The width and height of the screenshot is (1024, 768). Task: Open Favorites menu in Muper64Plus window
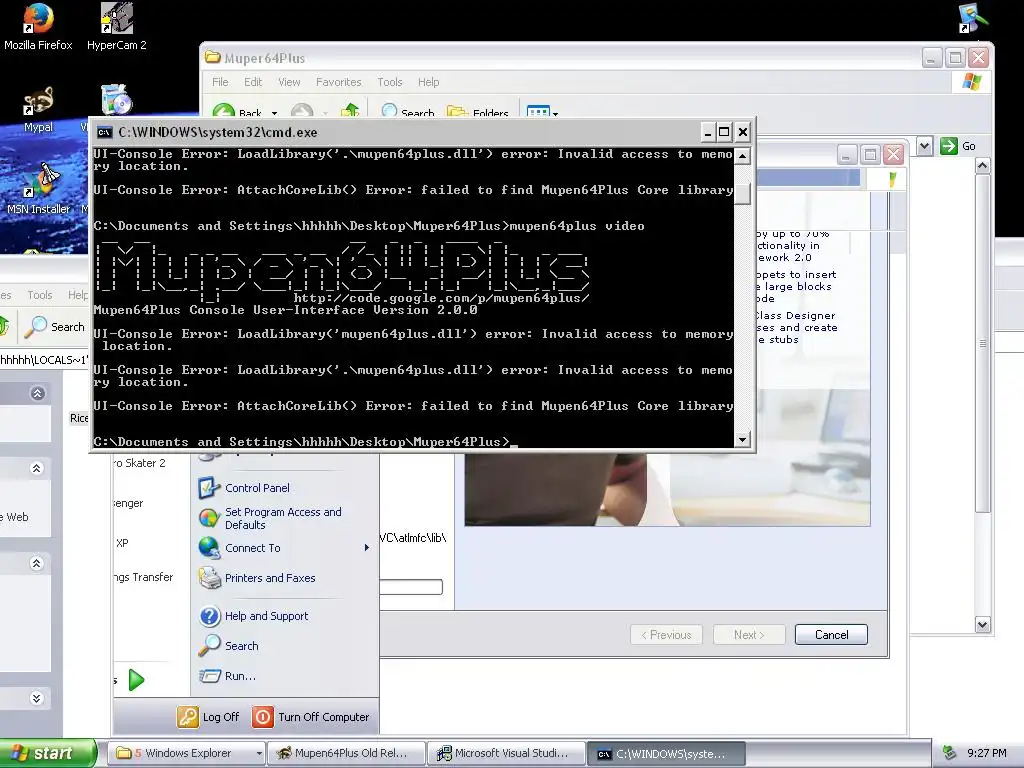click(x=338, y=82)
